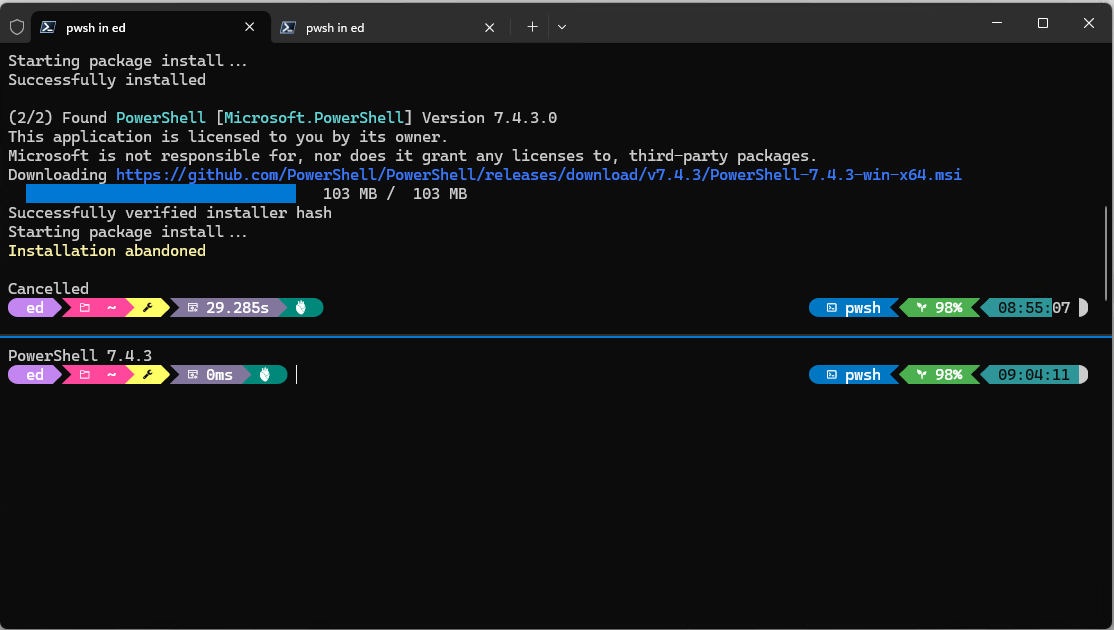Click the icon after 0ms in lower prompt
The height and width of the screenshot is (630, 1114).
pyautogui.click(x=265, y=374)
